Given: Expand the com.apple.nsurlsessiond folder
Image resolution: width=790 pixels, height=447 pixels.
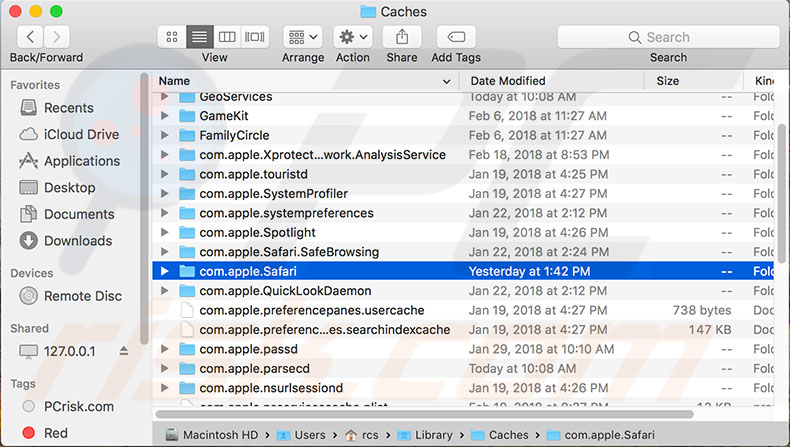Looking at the screenshot, I should pos(164,388).
